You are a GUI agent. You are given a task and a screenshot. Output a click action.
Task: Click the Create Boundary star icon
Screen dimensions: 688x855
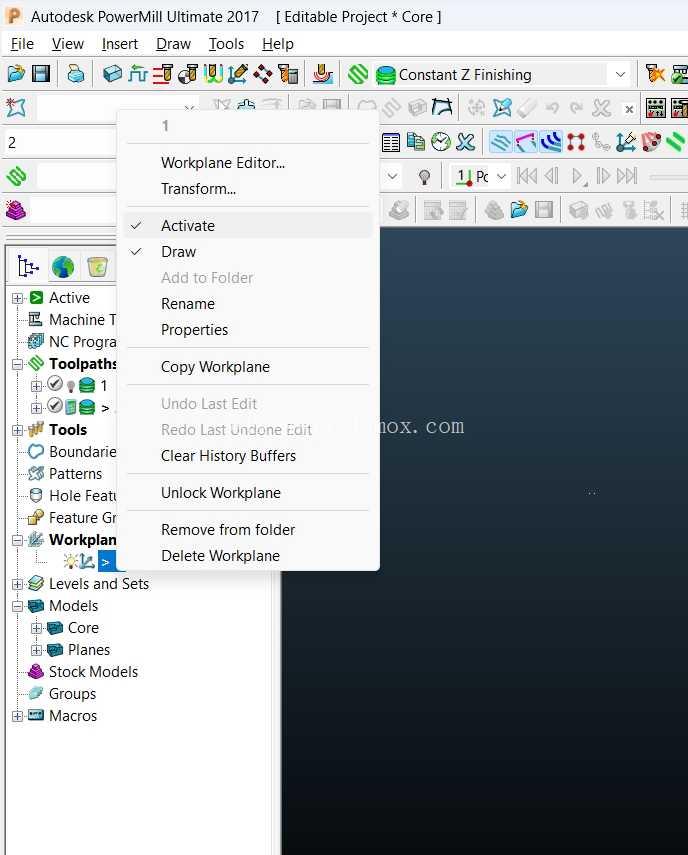click(16, 108)
